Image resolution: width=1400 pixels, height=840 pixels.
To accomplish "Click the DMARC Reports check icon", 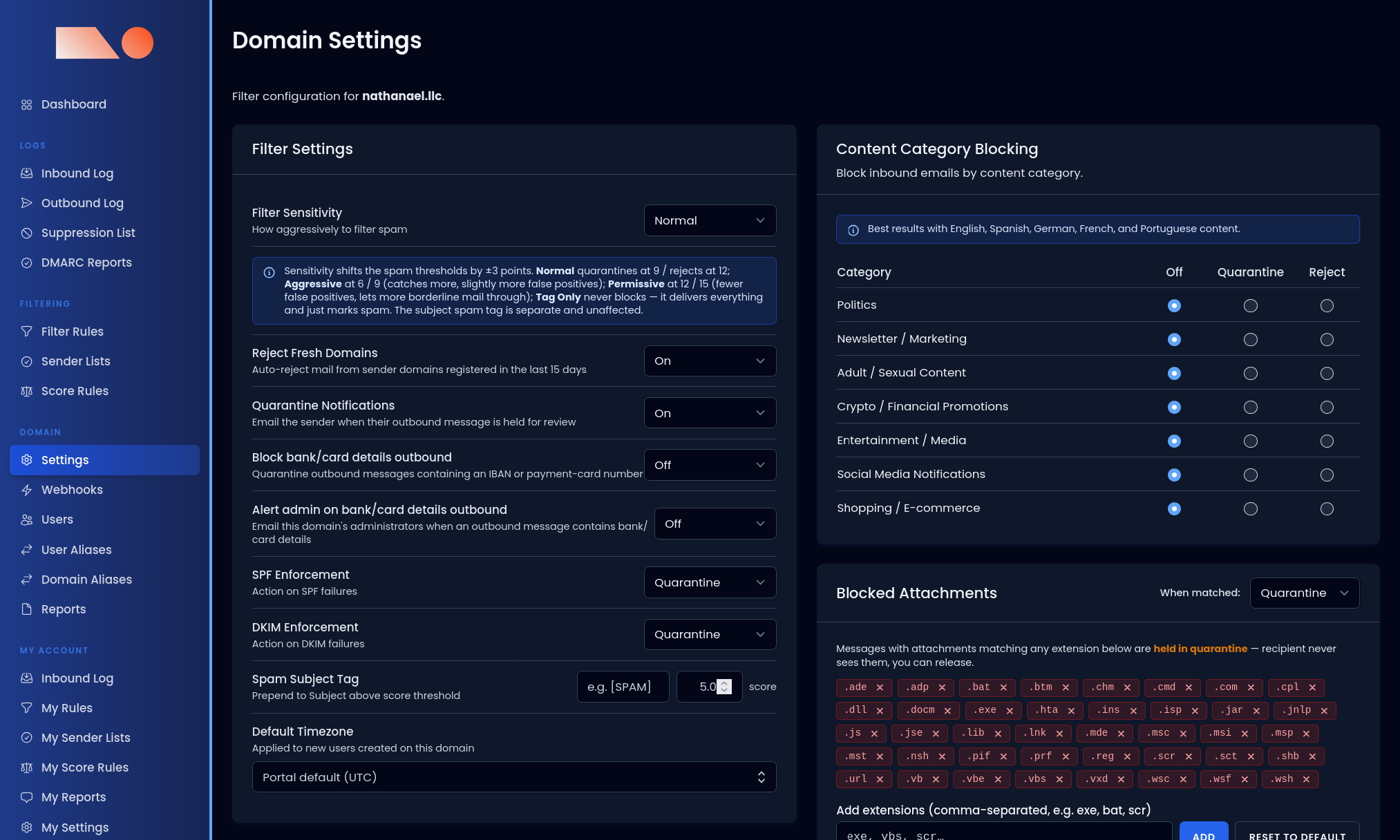I will [27, 262].
